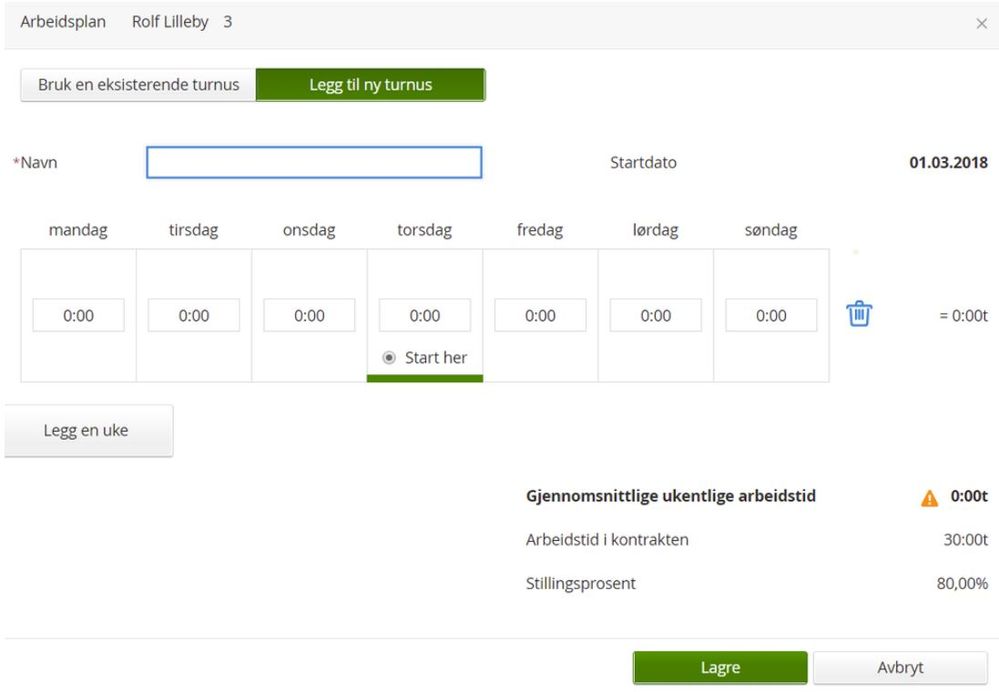999x692 pixels.
Task: Click the start date 01.03.2018
Action: coord(948,162)
